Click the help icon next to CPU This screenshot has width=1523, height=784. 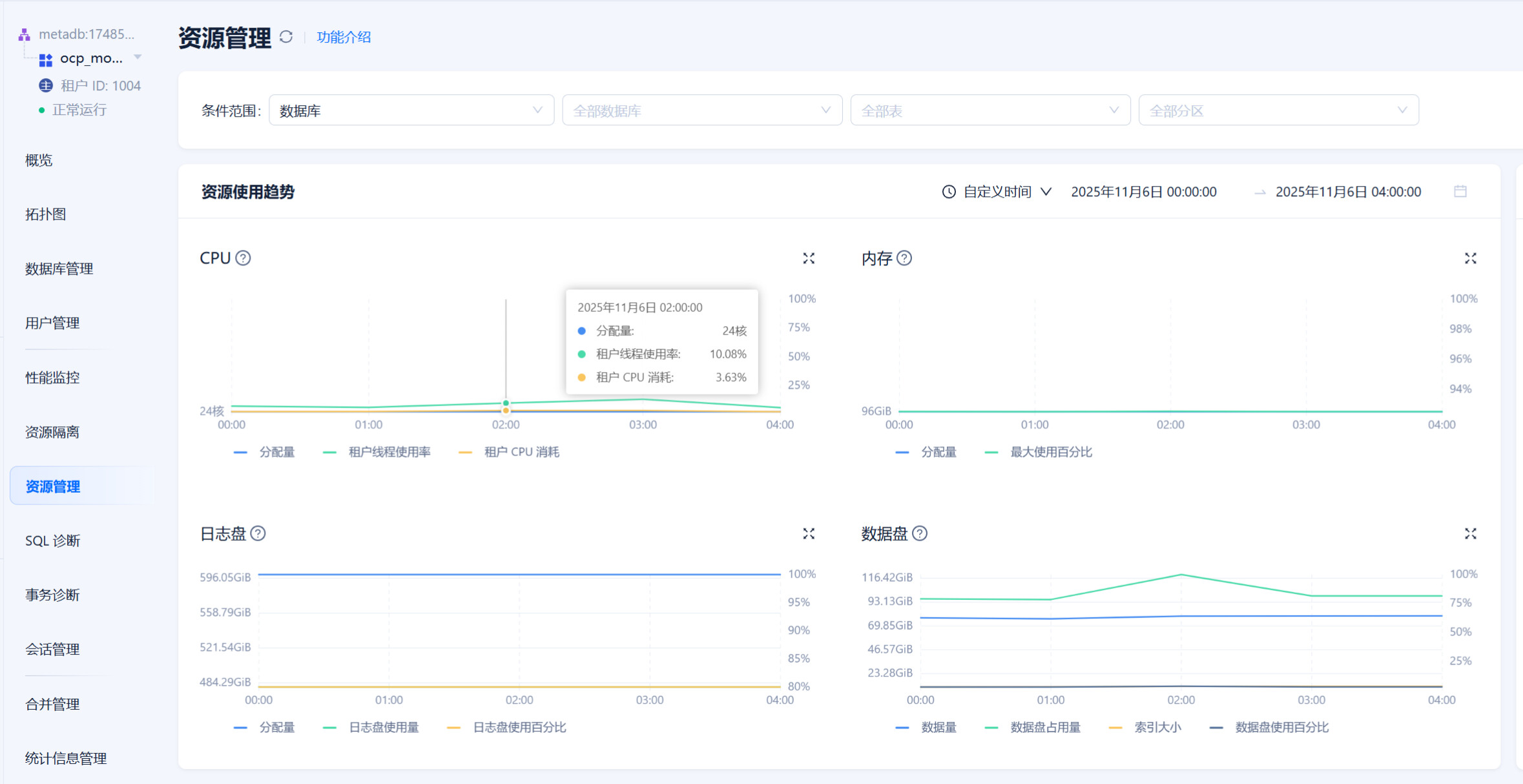(x=243, y=258)
